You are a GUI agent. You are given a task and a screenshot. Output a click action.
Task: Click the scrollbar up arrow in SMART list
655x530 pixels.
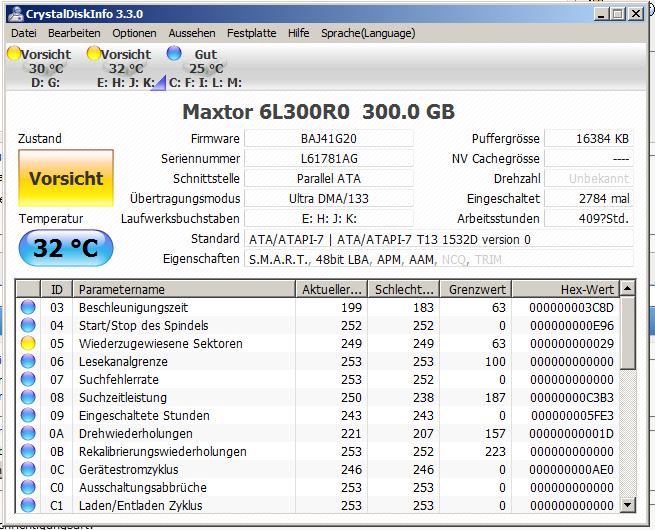coord(627,288)
